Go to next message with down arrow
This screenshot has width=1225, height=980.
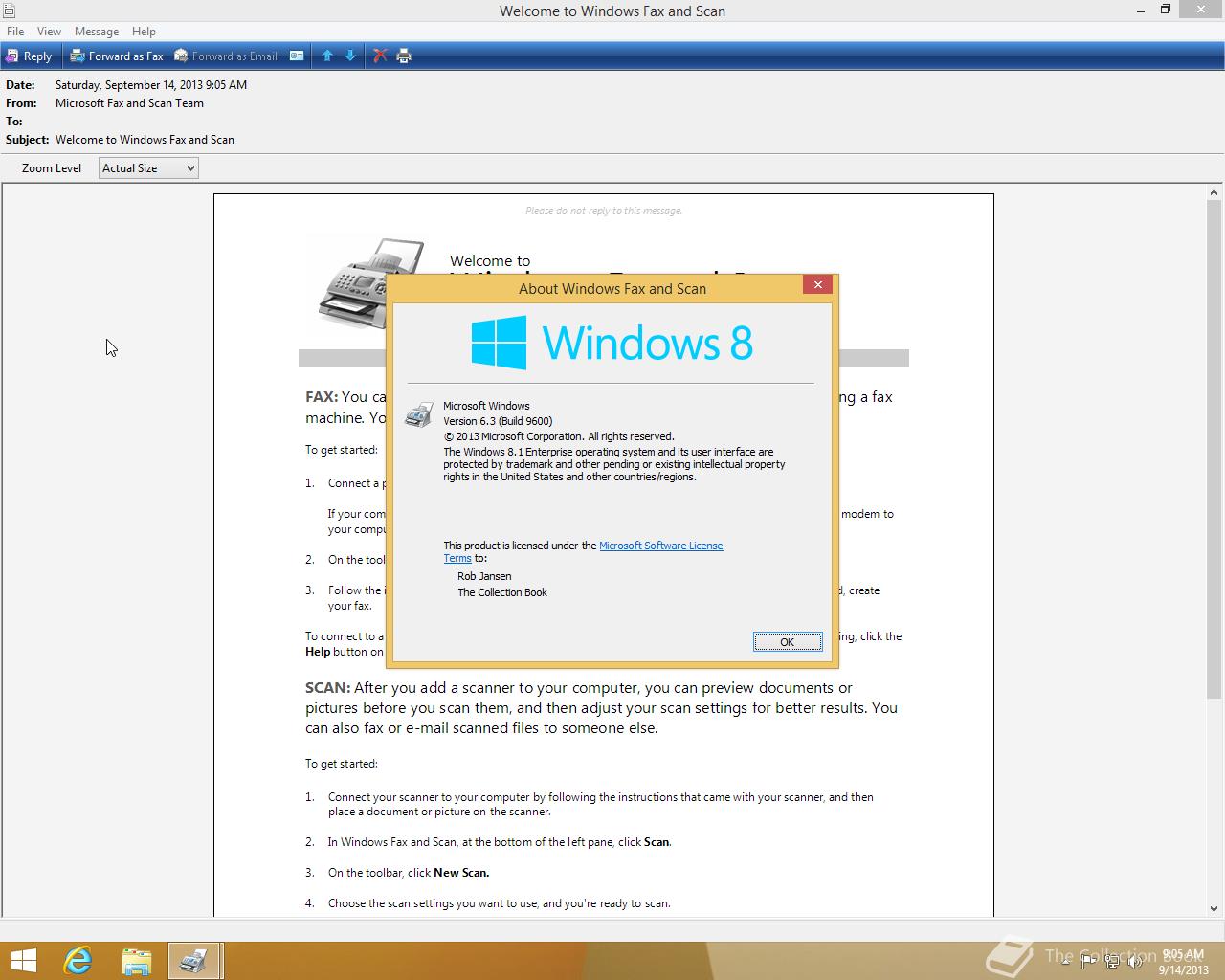[x=350, y=56]
